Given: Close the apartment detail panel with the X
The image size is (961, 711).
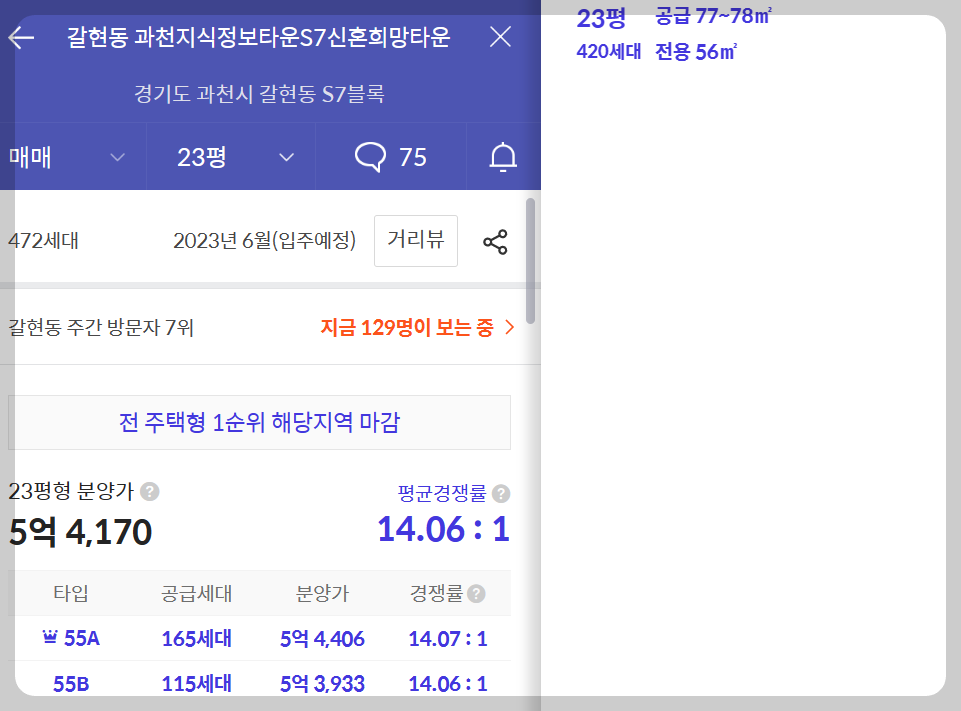Looking at the screenshot, I should [500, 37].
